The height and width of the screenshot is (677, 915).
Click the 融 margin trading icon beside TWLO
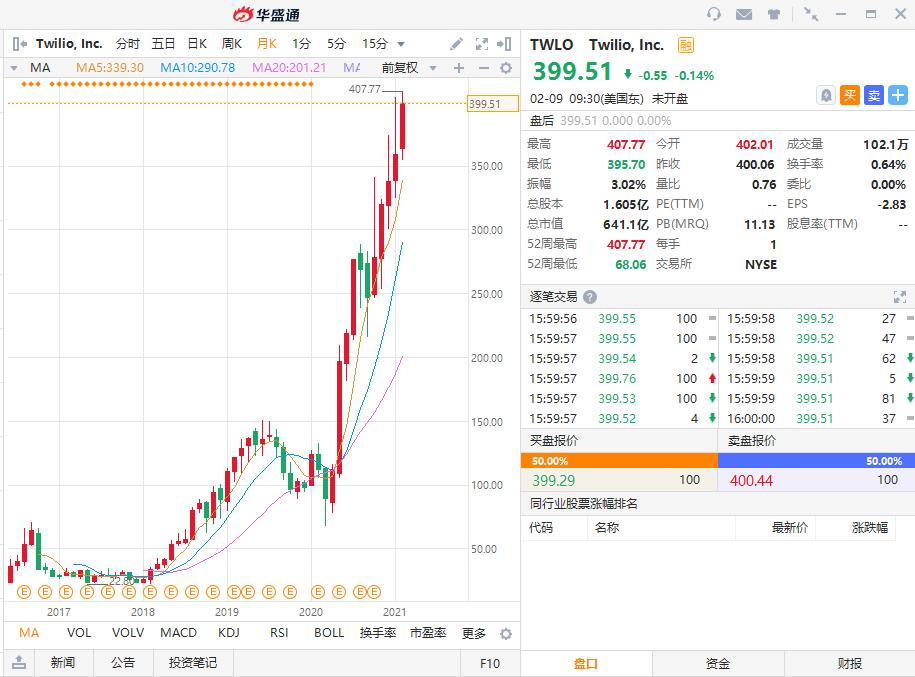(687, 45)
